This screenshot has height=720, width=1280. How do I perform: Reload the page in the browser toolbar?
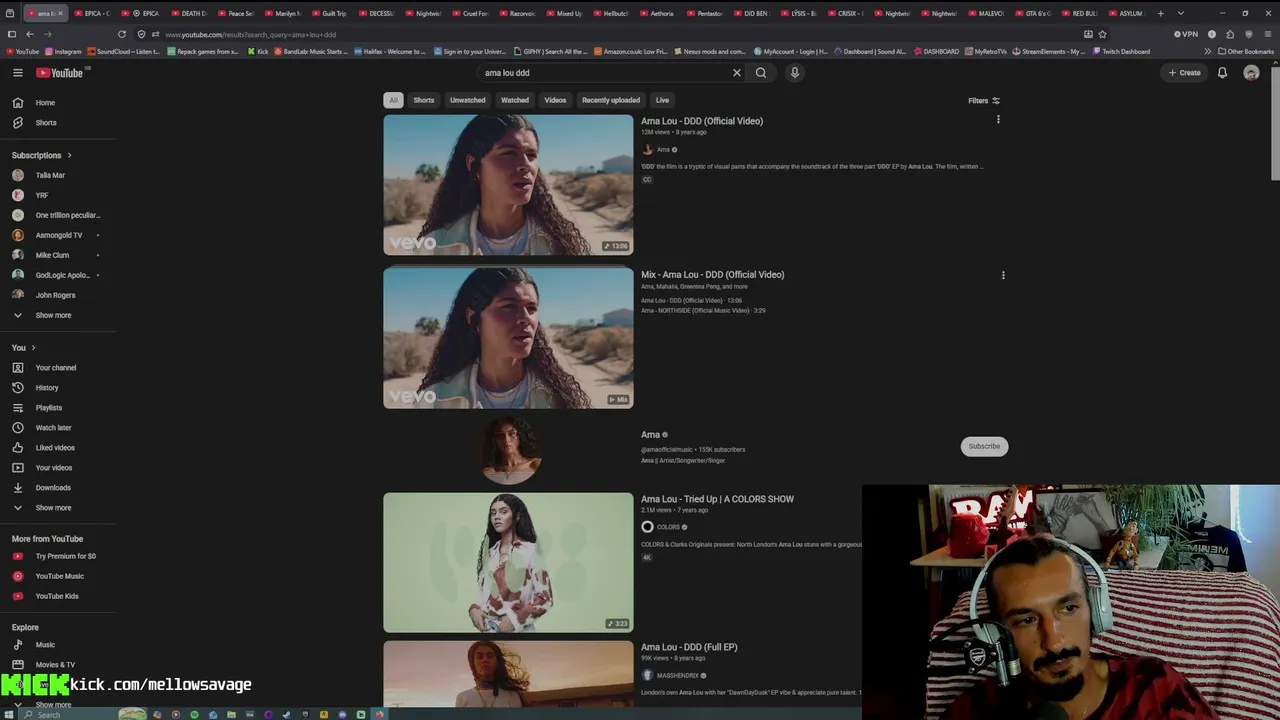tap(122, 34)
